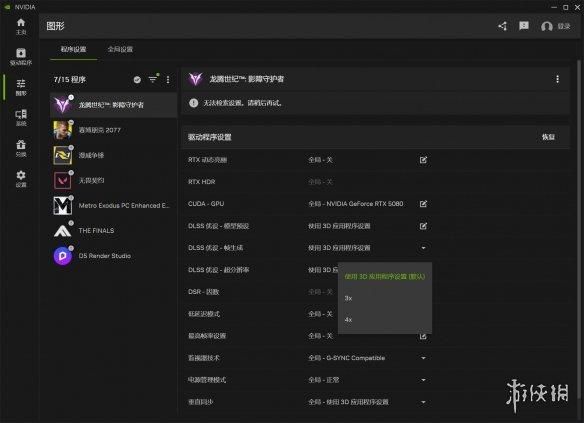Click the 图形 page title
This screenshot has height=423, width=584.
pyautogui.click(x=55, y=26)
